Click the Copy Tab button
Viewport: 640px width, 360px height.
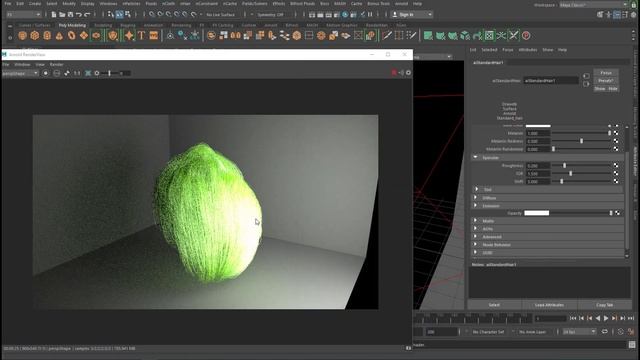point(604,305)
